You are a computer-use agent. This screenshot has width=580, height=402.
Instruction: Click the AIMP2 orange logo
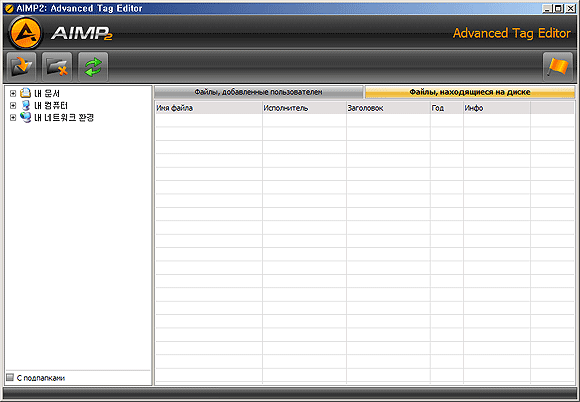click(x=25, y=33)
